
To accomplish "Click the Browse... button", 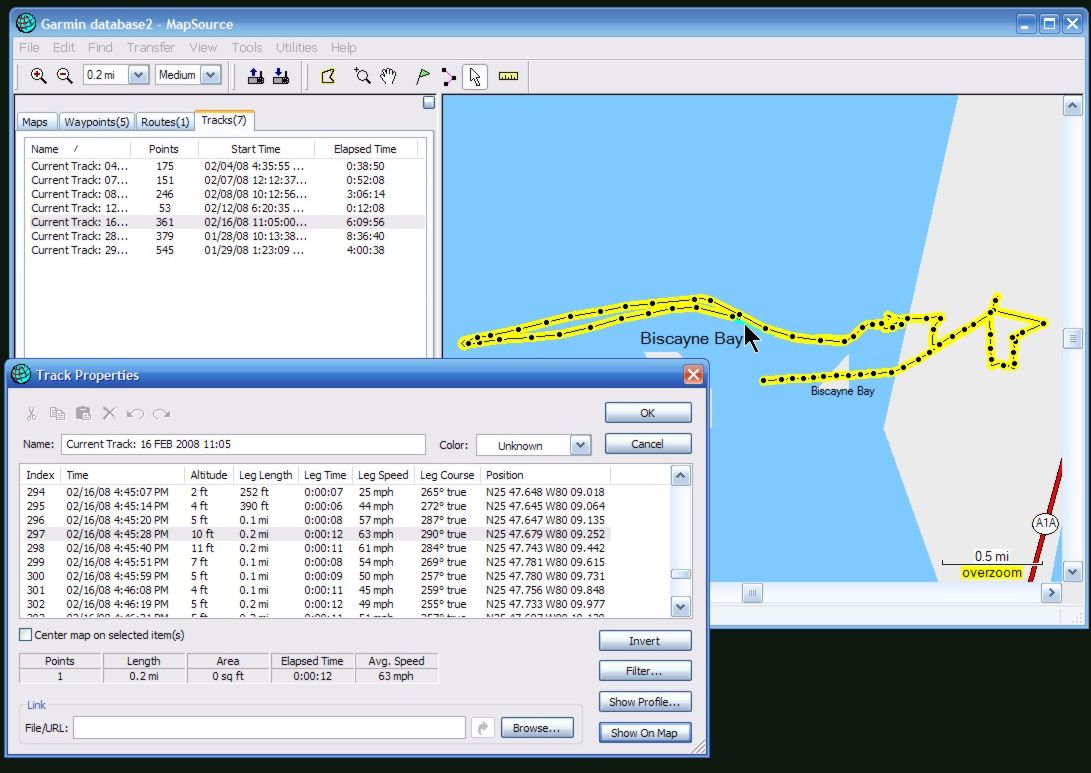I will pyautogui.click(x=537, y=728).
